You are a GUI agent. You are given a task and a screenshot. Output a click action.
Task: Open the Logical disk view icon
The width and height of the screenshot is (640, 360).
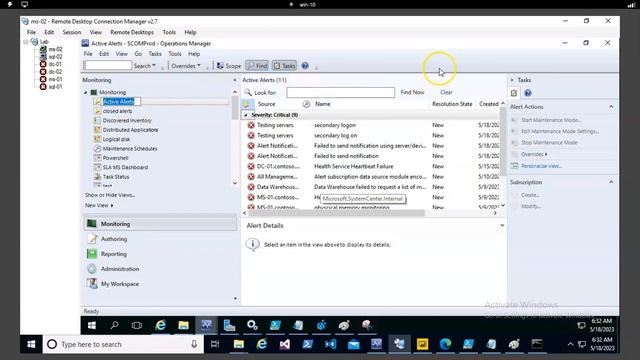(x=97, y=139)
